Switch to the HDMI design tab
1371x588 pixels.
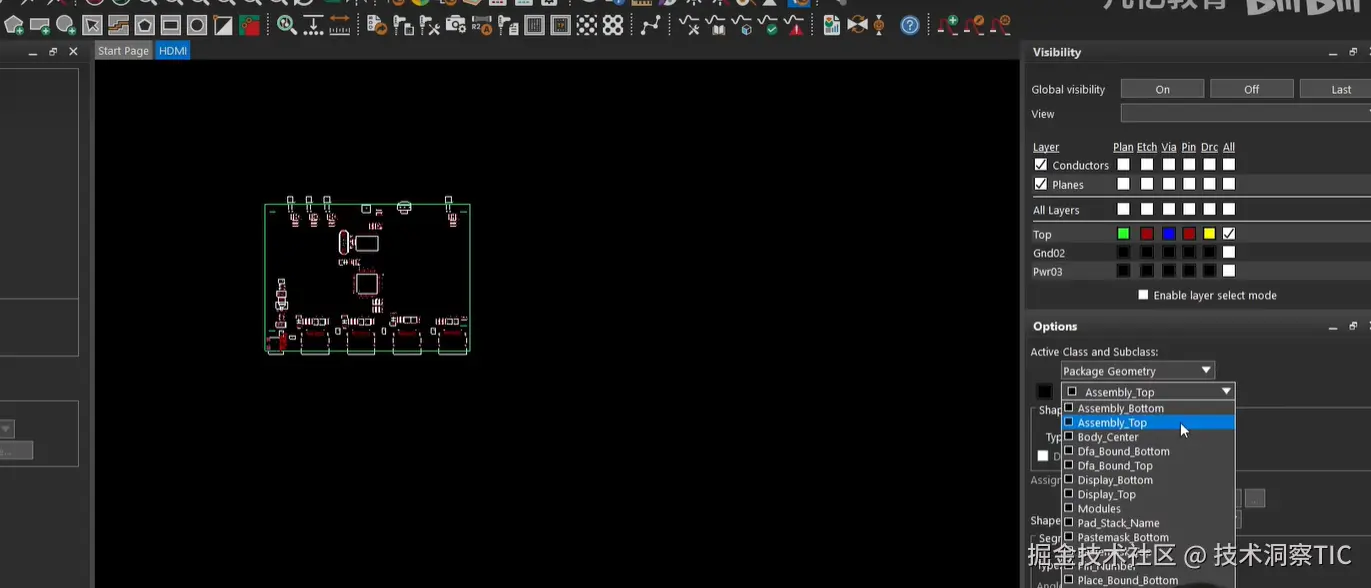(172, 51)
